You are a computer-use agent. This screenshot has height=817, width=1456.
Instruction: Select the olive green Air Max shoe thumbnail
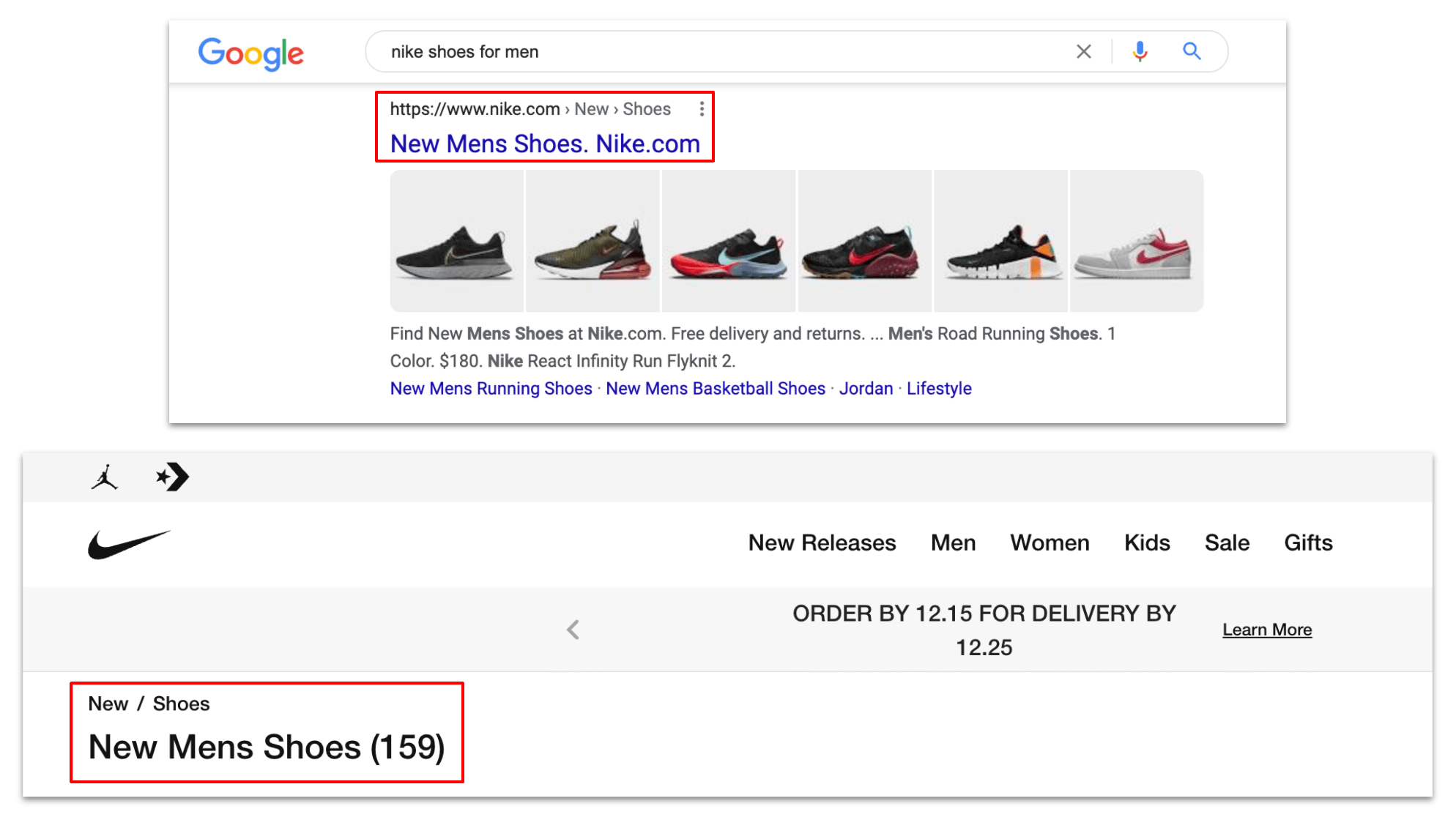[593, 241]
